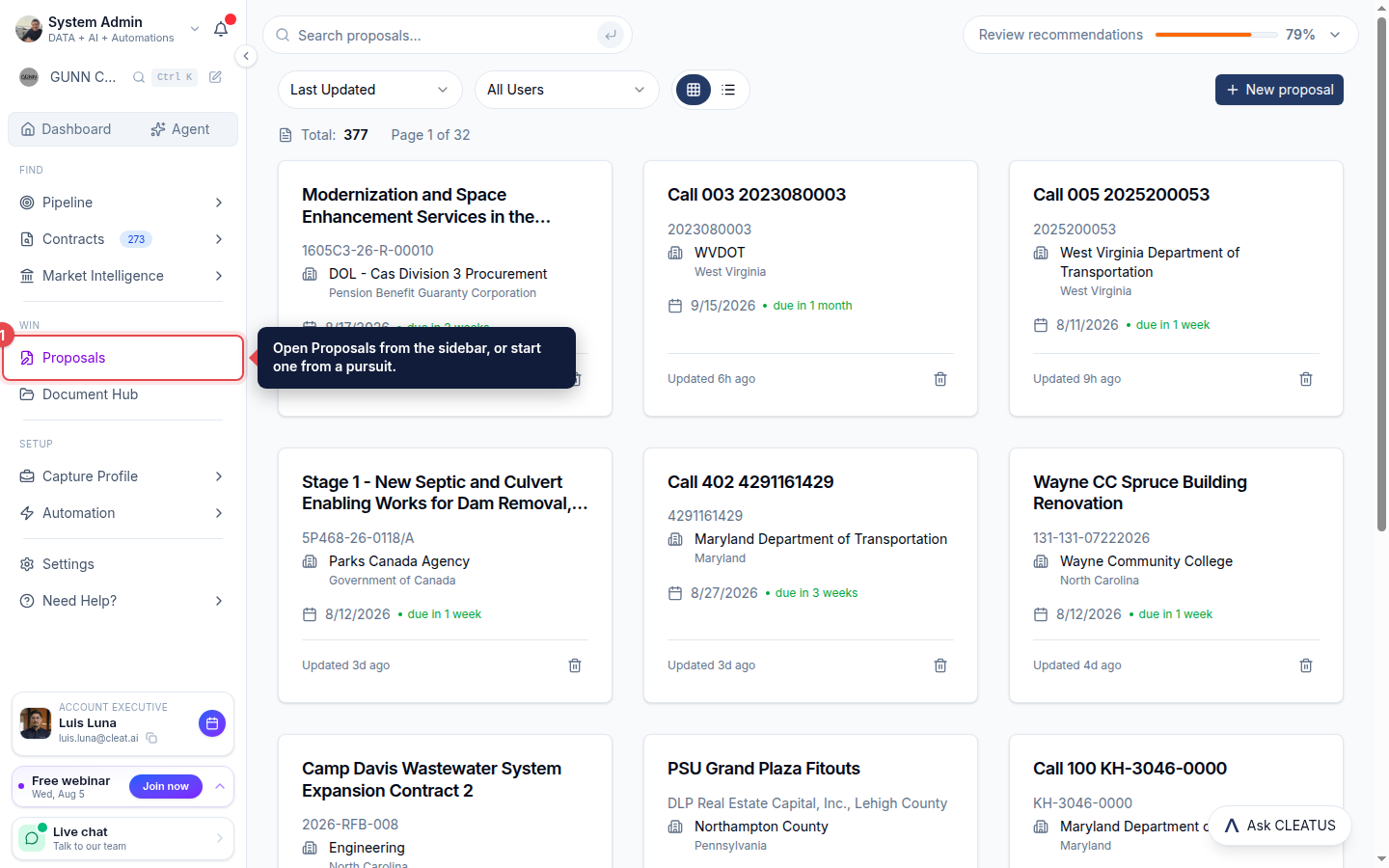The width and height of the screenshot is (1389, 868).
Task: Click the Live chat bubble icon
Action: point(32,838)
